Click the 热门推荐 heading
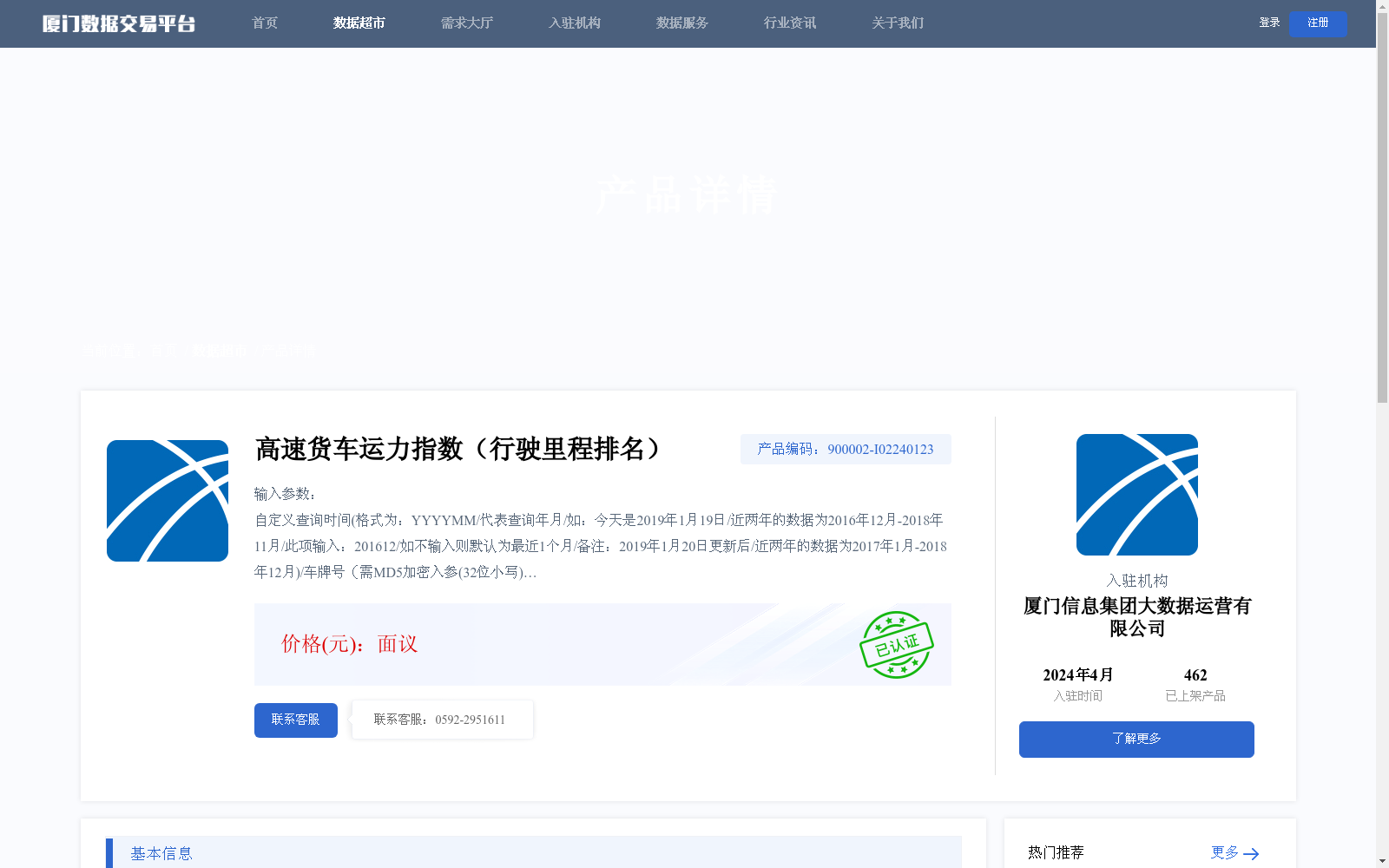The image size is (1389, 868). click(1056, 852)
